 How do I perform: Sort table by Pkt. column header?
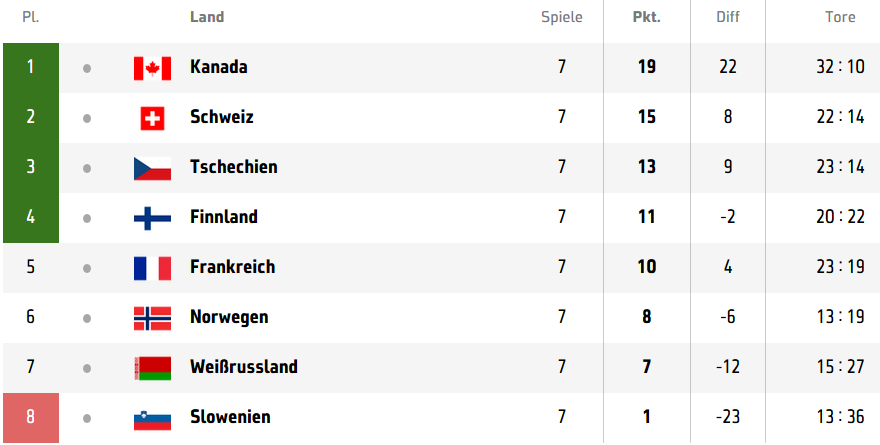pos(647,17)
